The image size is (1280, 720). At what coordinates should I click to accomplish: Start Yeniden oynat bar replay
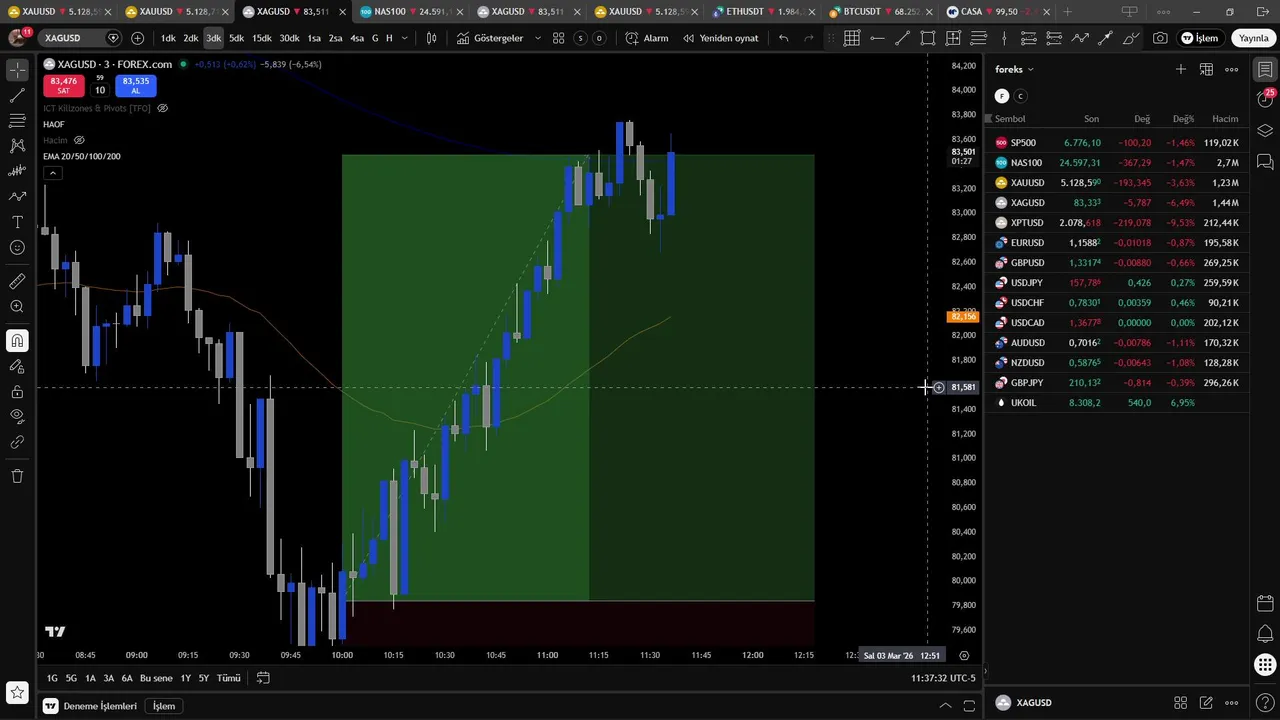720,38
